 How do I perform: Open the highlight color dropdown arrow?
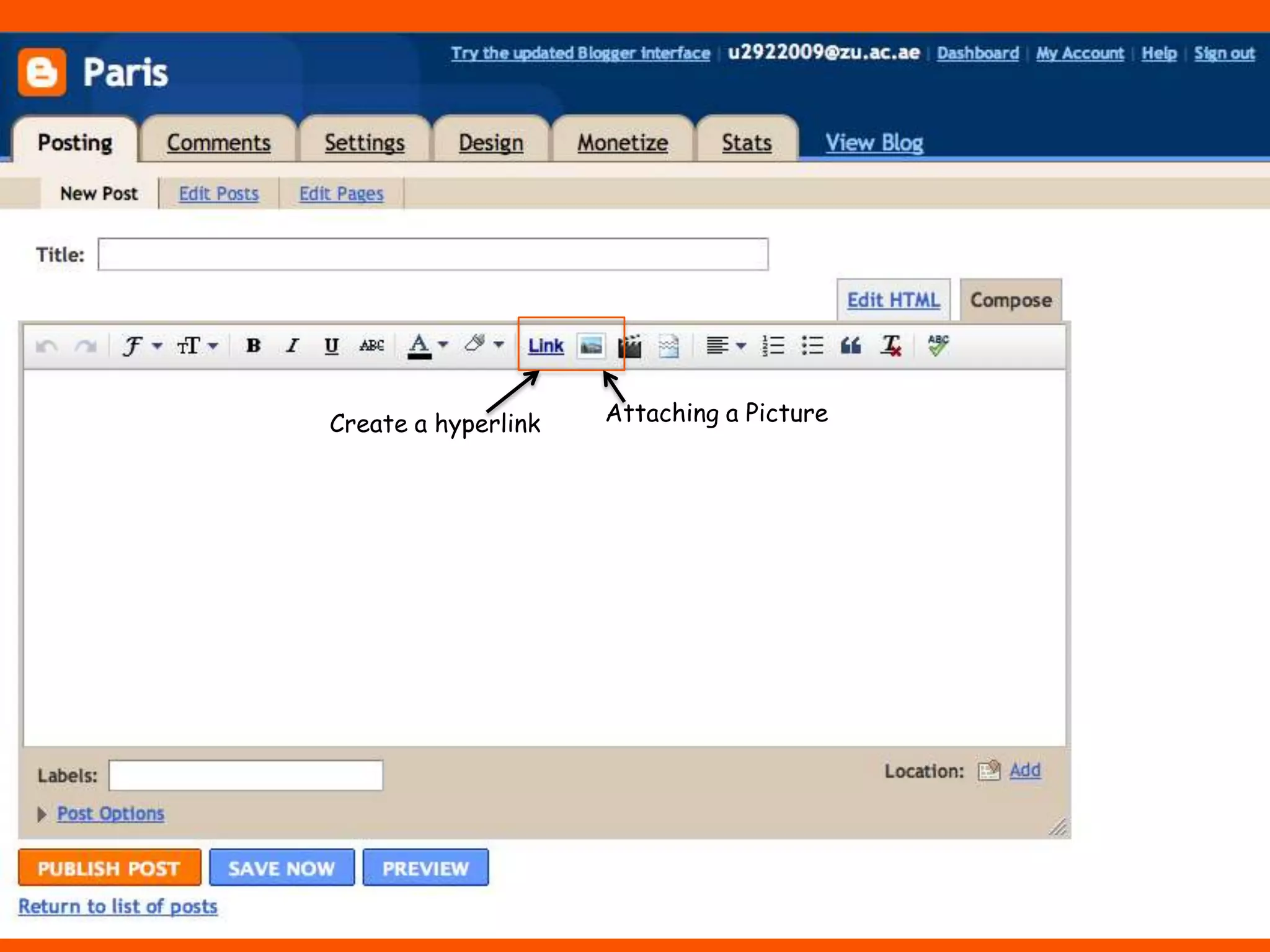pyautogui.click(x=499, y=345)
